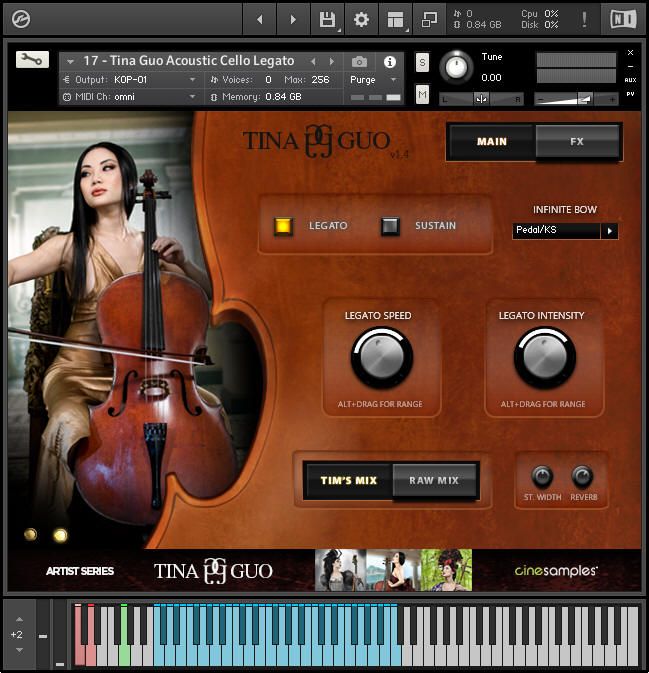Open the workspace layout panel icon
This screenshot has width=649, height=673.
pyautogui.click(x=395, y=19)
